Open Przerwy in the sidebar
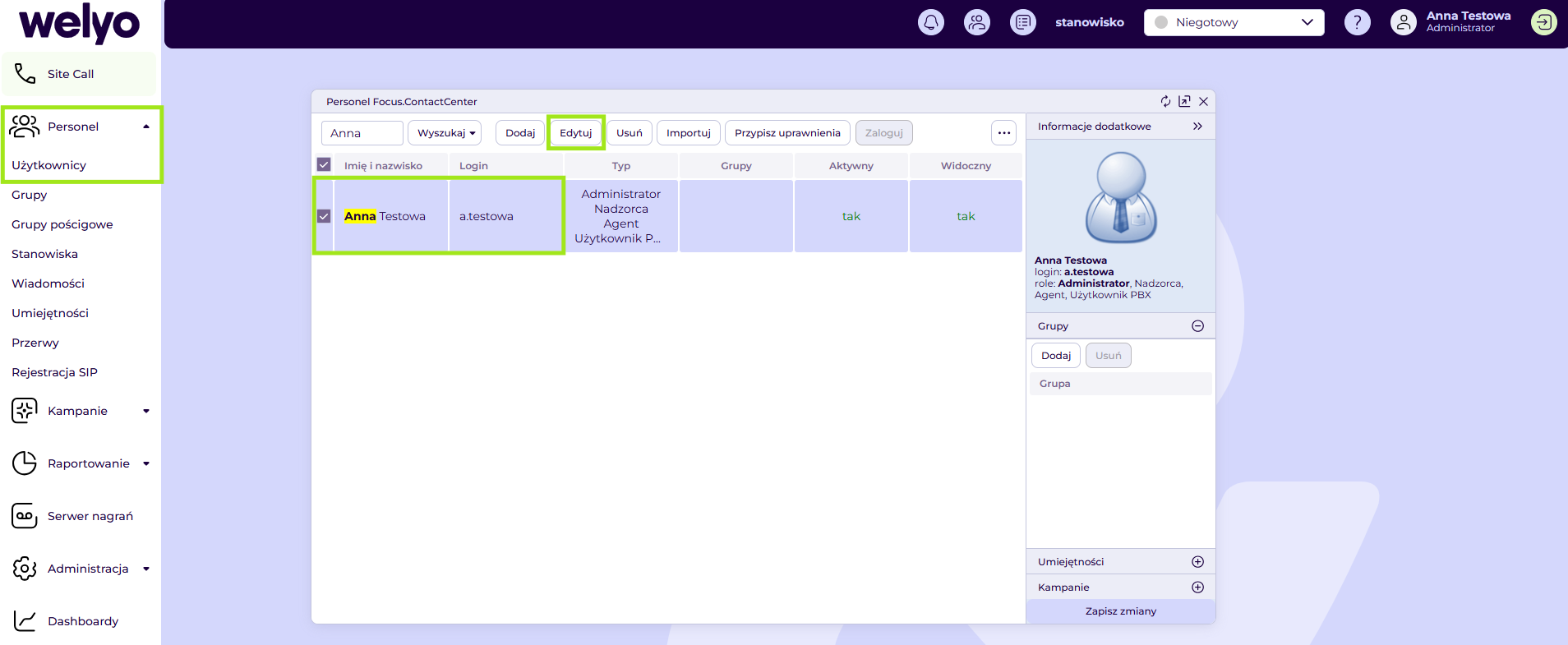This screenshot has width=1568, height=645. tap(35, 343)
